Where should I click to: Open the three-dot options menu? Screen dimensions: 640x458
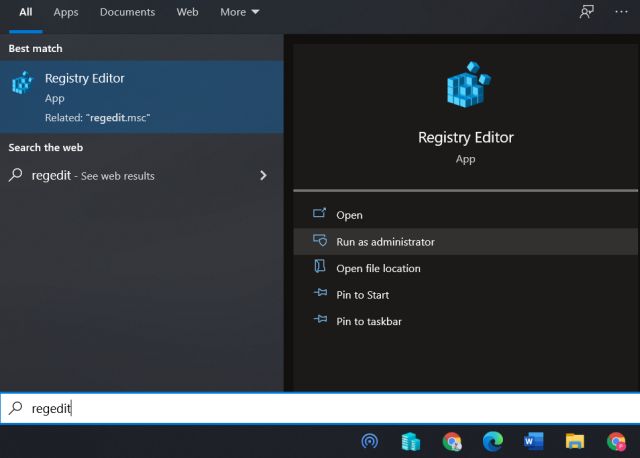coord(621,12)
